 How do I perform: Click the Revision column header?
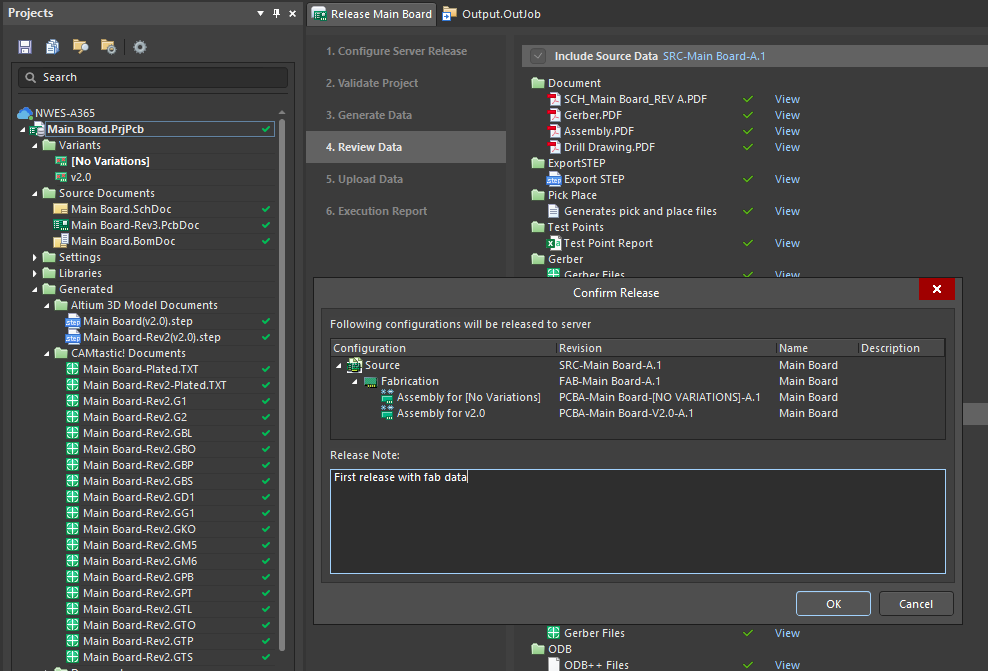coord(665,348)
